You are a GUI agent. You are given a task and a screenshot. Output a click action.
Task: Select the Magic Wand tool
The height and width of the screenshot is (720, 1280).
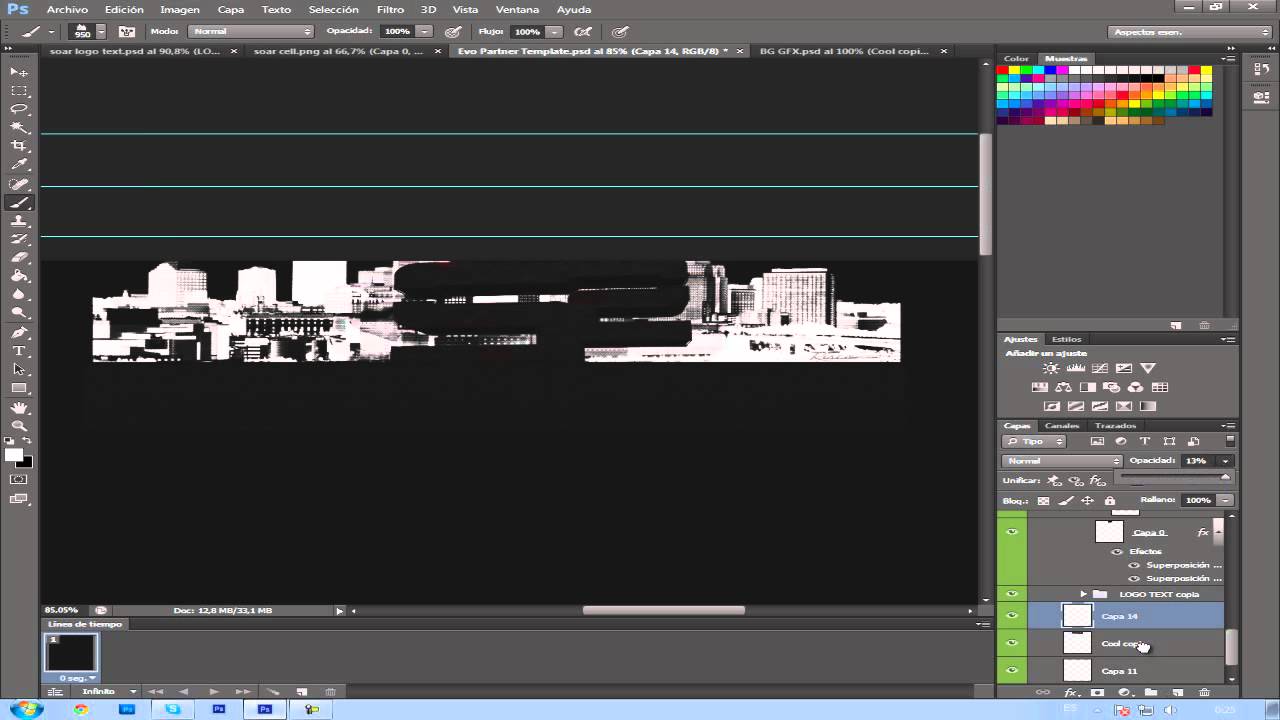coord(19,128)
